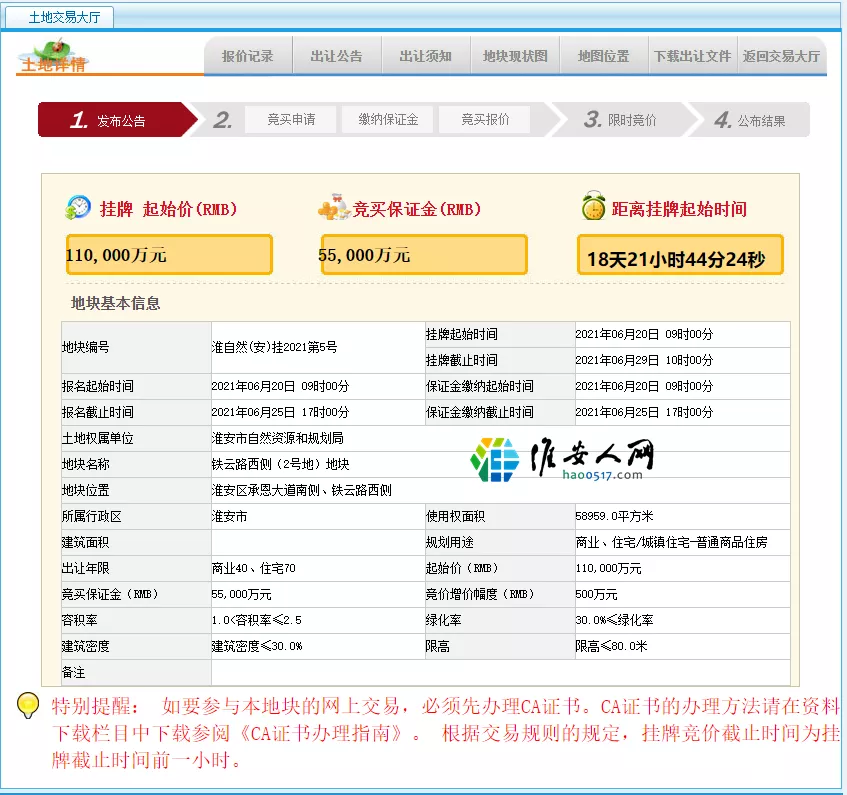Click the coins icon beside 竞买保证金
The image size is (847, 795).
tap(333, 207)
